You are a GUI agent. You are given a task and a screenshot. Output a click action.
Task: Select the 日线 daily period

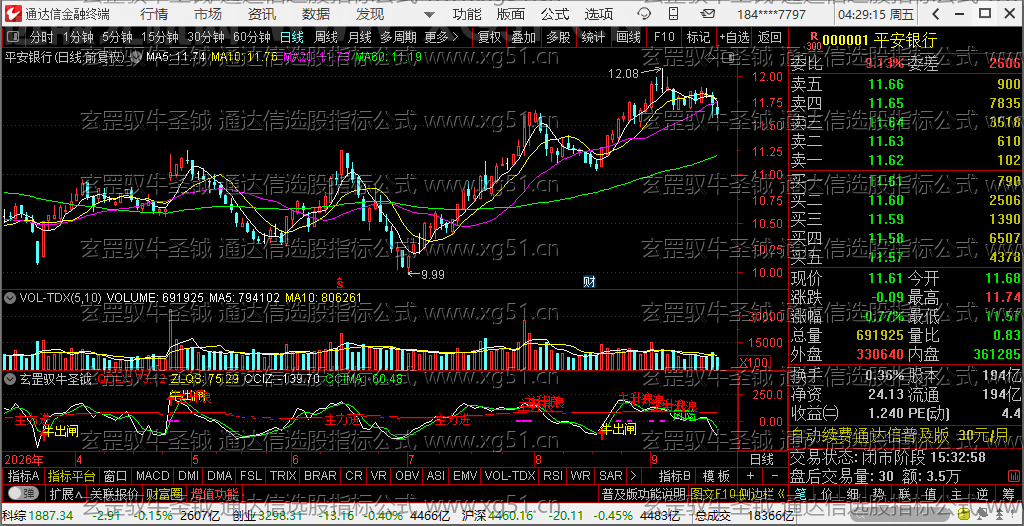click(291, 37)
